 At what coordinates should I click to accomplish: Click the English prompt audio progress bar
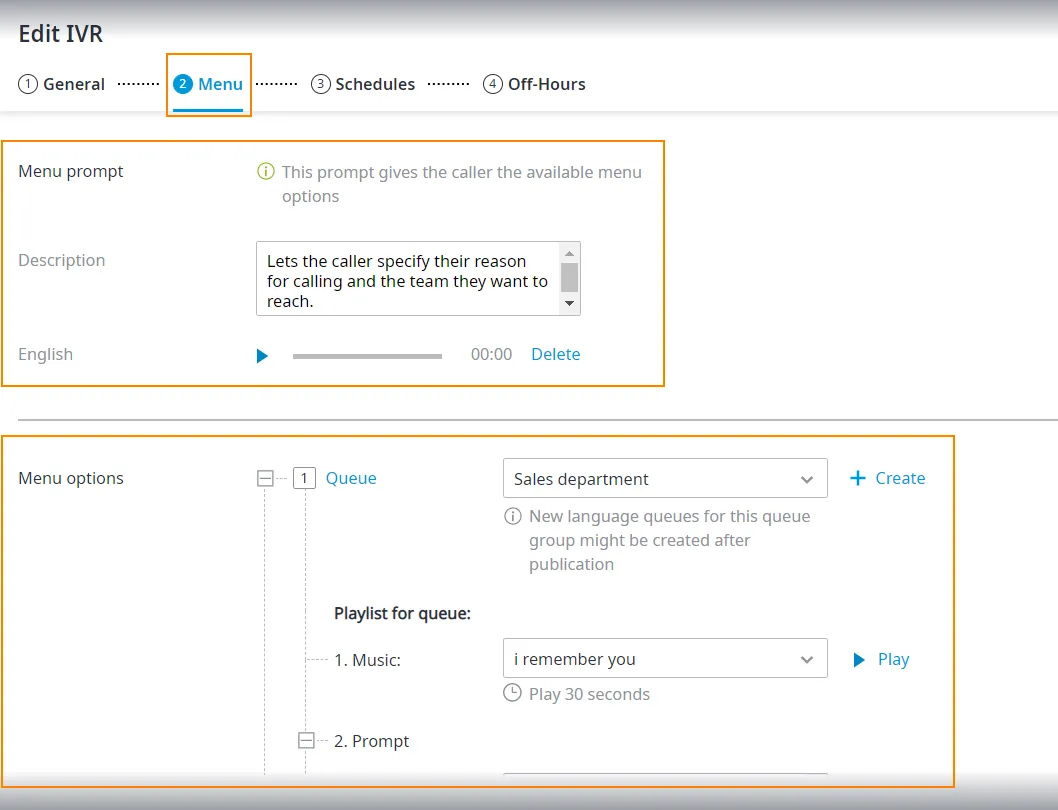coord(367,356)
